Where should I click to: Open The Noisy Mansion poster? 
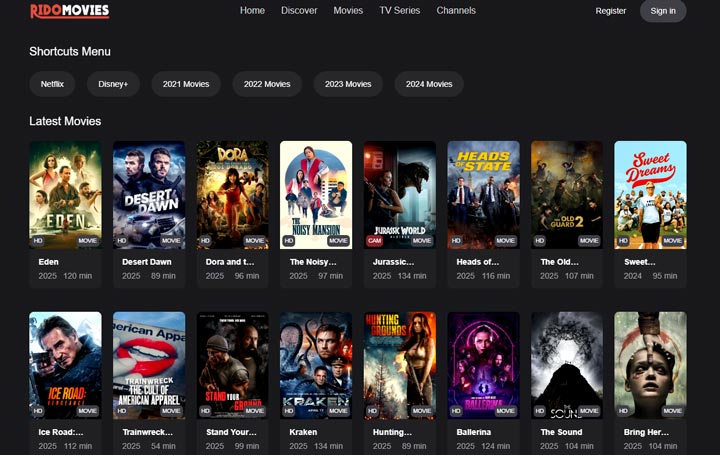click(316, 195)
